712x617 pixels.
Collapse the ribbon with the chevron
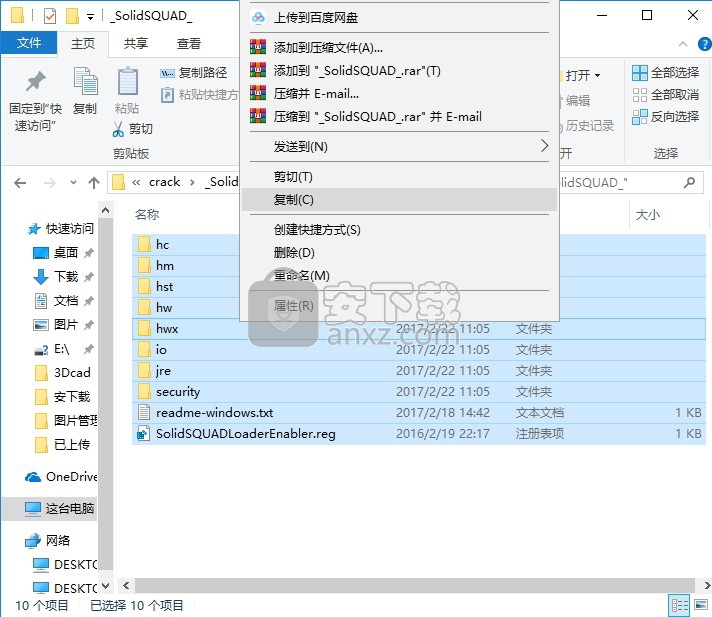[x=682, y=44]
